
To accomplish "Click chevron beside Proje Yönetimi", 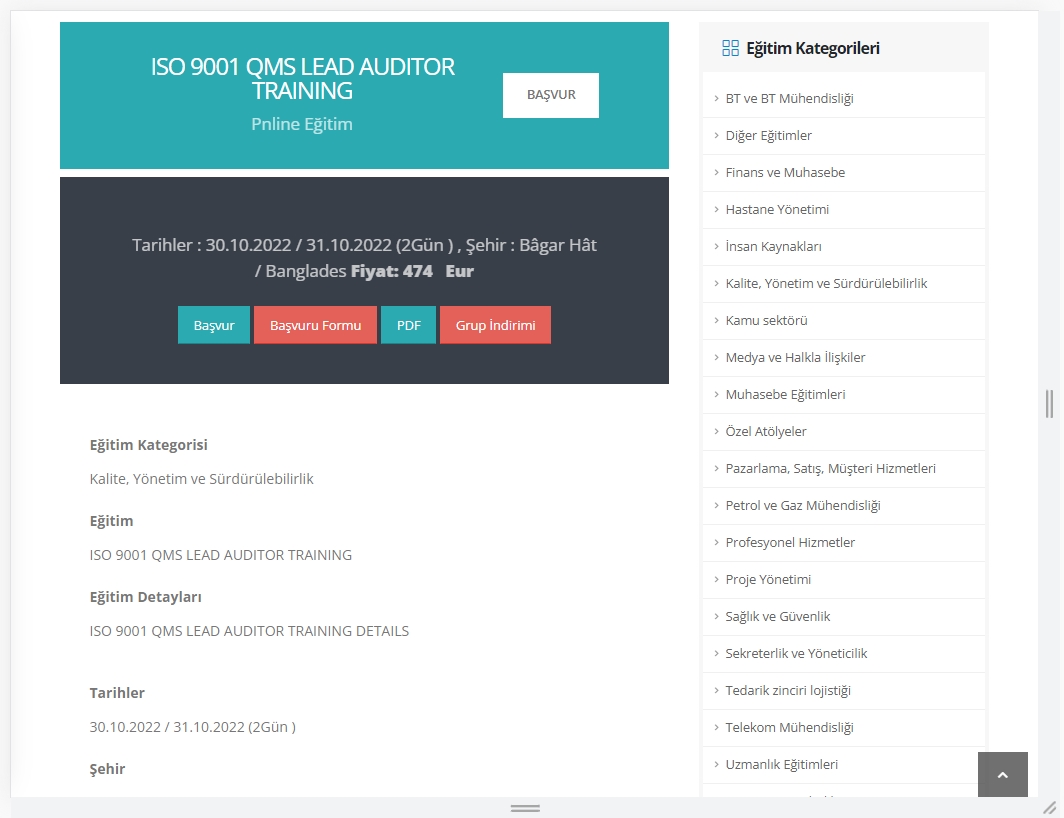I will click(717, 580).
